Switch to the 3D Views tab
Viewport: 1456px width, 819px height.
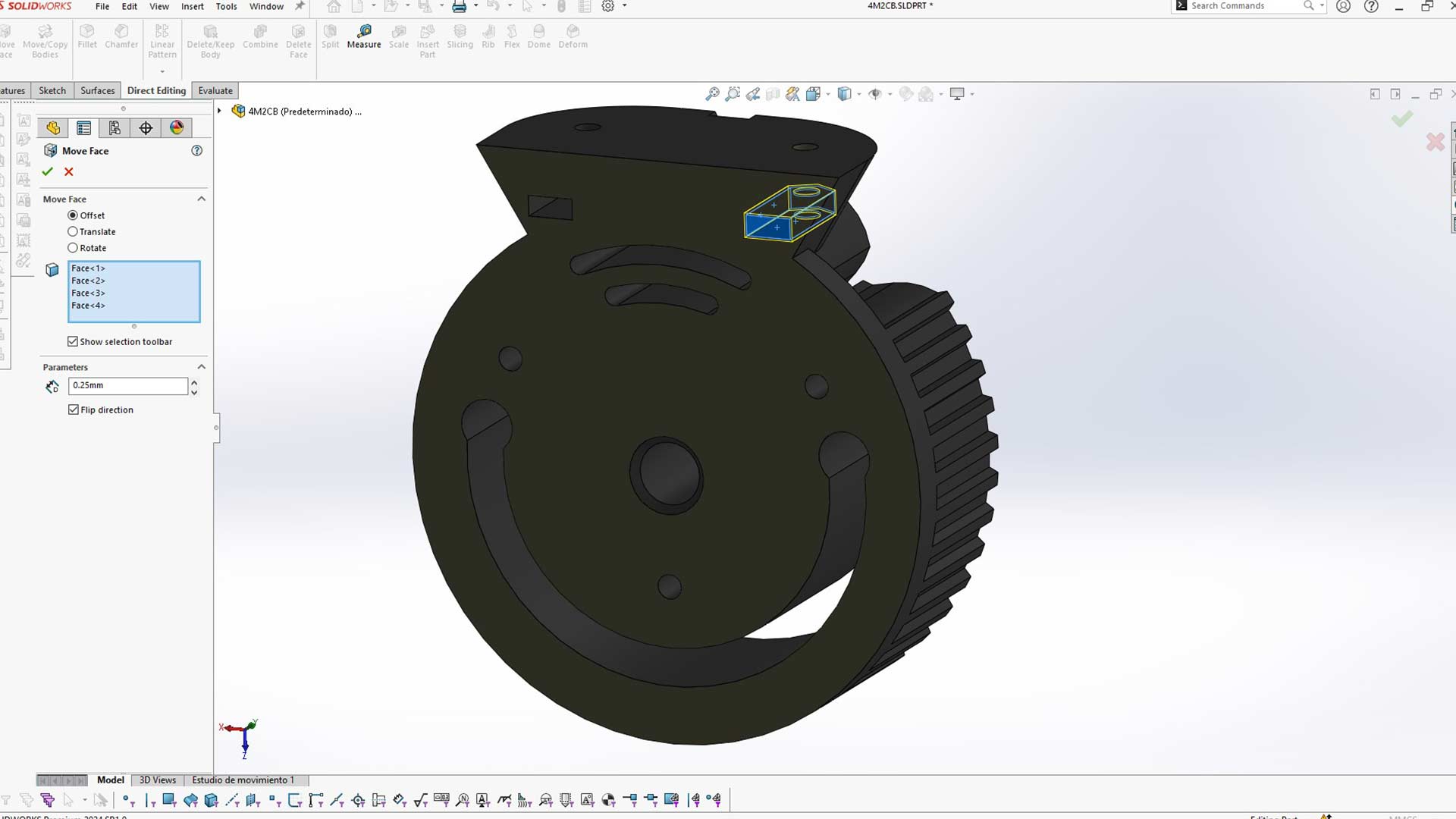[x=158, y=780]
